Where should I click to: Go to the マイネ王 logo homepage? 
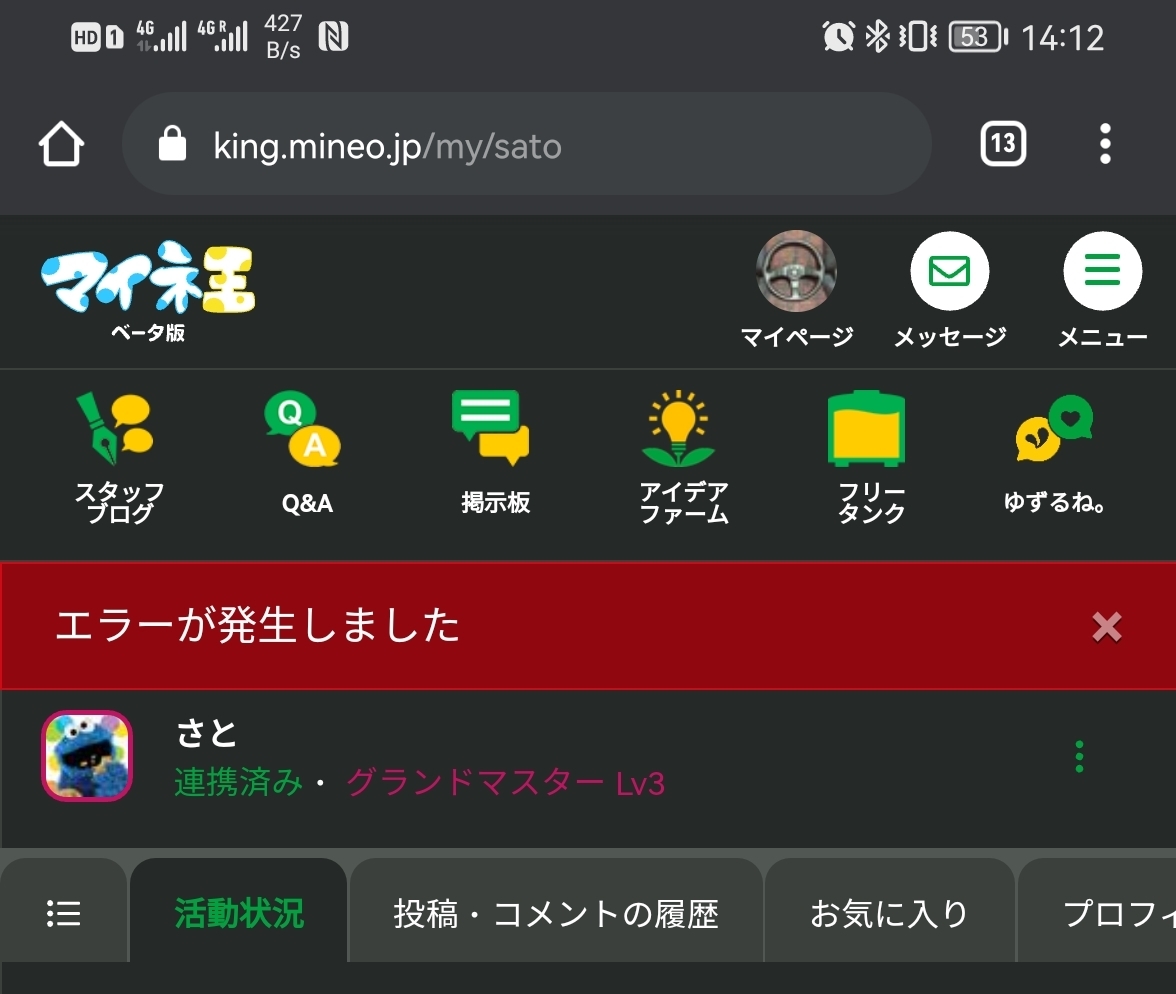pos(148,291)
